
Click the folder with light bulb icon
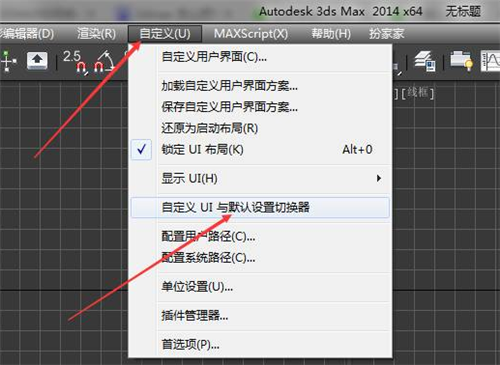[x=461, y=61]
